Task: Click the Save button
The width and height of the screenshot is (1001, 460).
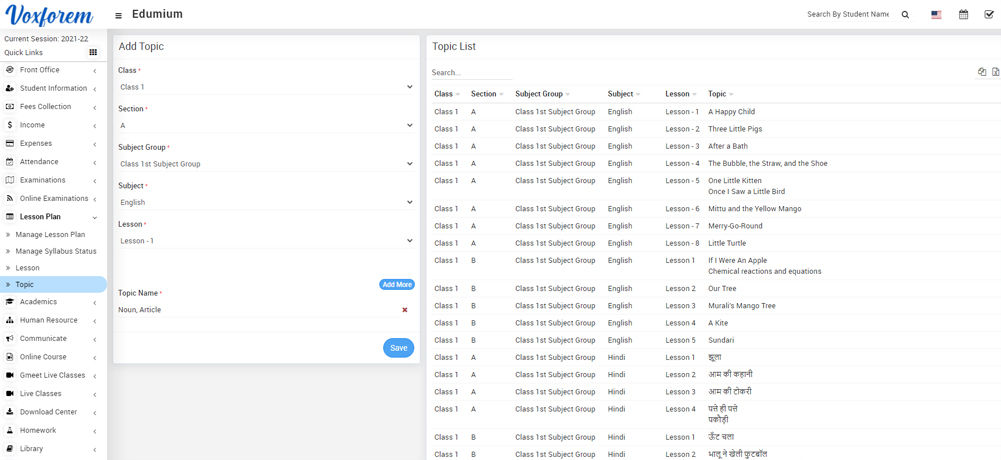Action: (398, 348)
